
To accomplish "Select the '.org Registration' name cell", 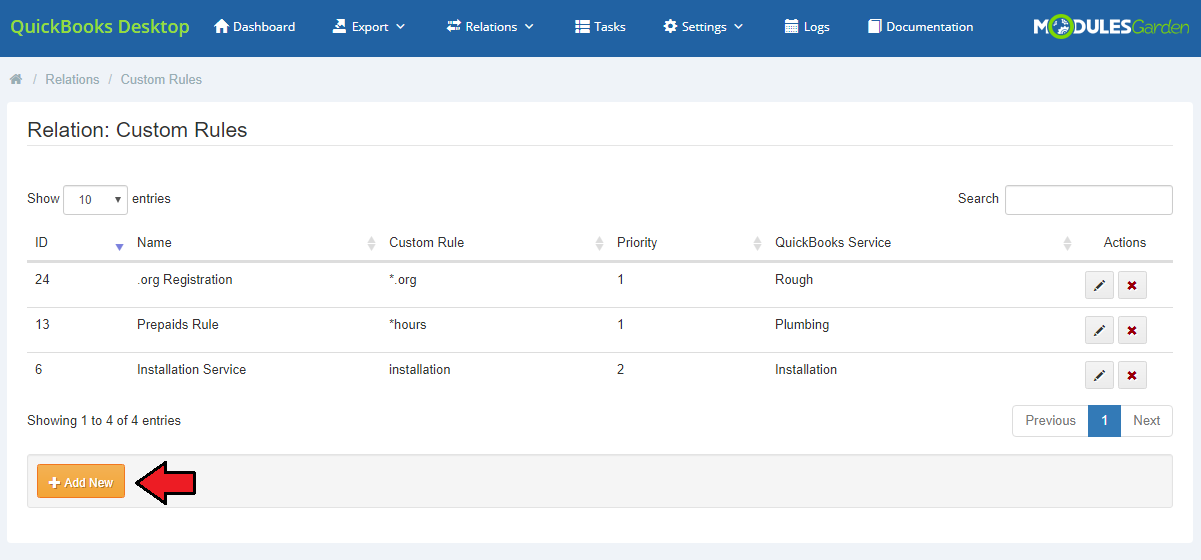I will (184, 280).
